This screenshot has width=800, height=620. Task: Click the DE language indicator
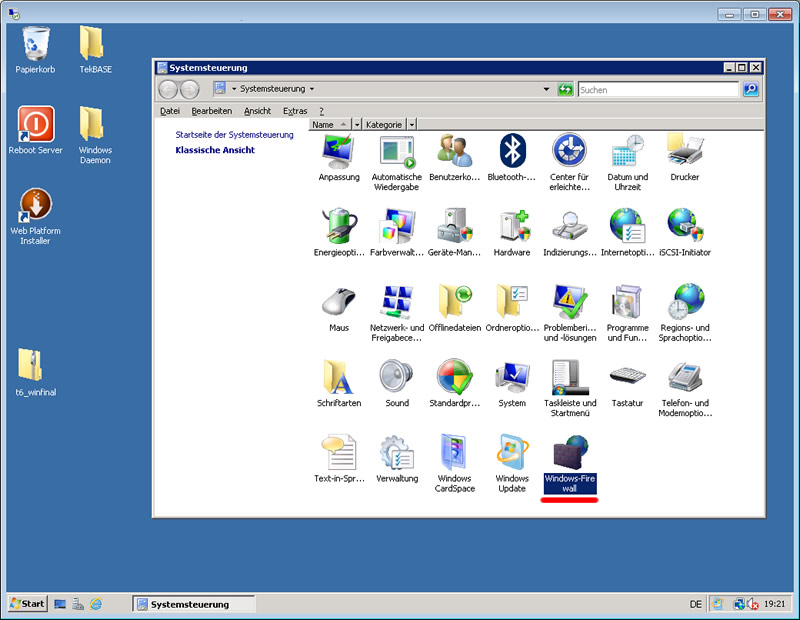click(695, 604)
